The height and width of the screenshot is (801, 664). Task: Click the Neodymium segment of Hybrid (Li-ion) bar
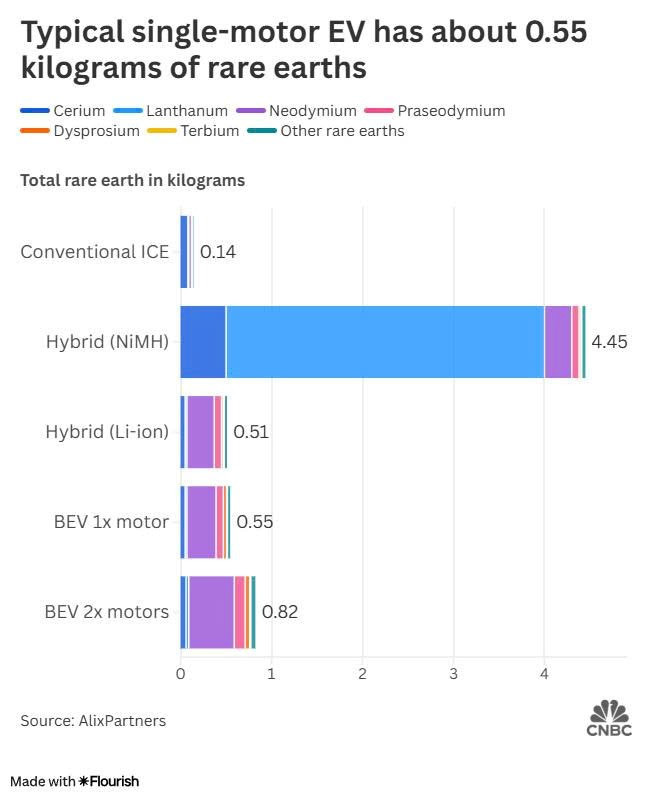click(x=200, y=432)
